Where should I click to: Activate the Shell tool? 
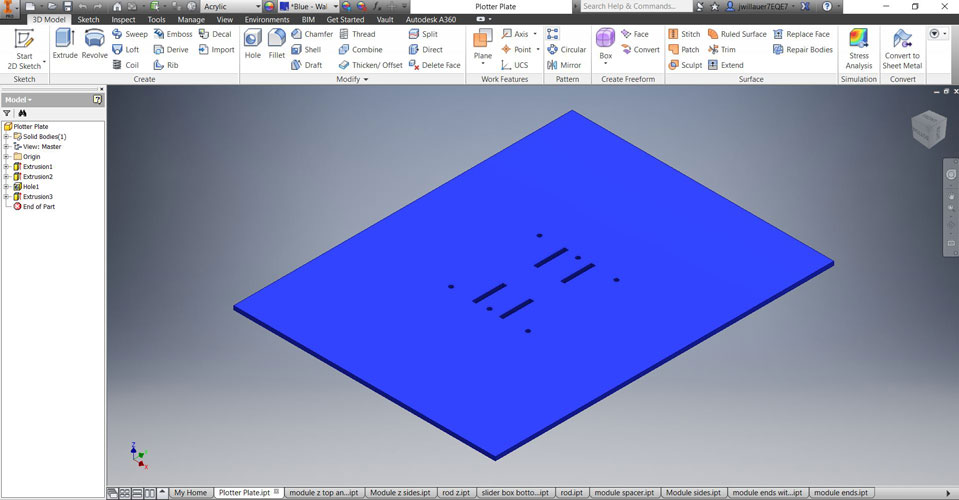(x=306, y=50)
